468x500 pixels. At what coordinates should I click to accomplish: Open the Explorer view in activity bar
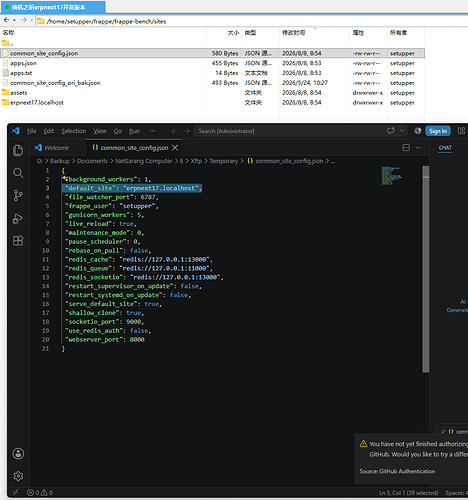point(18,150)
